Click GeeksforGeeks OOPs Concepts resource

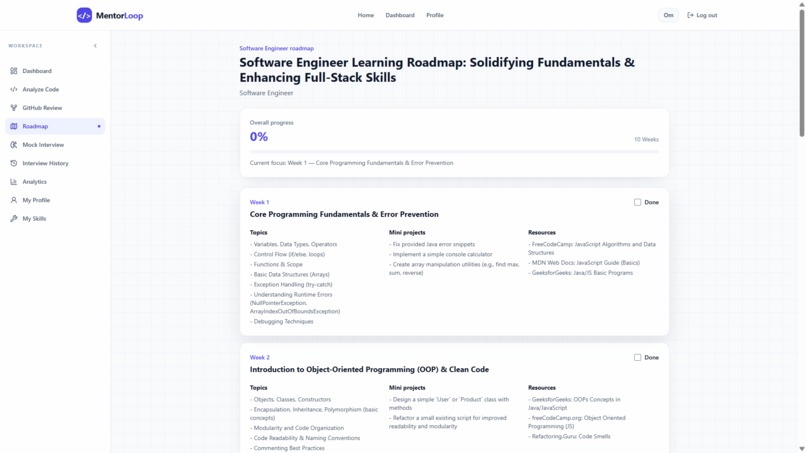point(574,404)
